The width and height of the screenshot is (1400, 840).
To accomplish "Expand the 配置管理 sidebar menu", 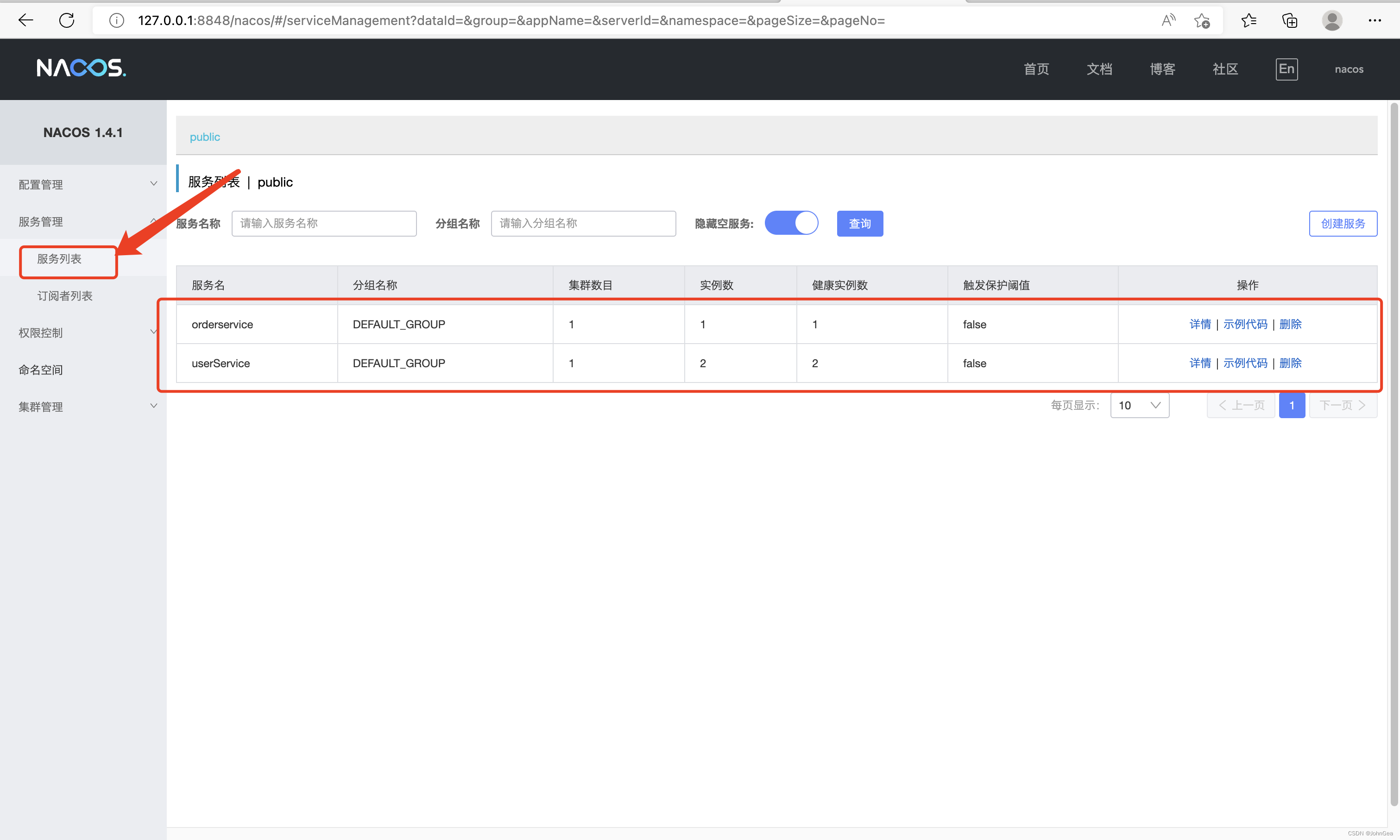I will 83,184.
